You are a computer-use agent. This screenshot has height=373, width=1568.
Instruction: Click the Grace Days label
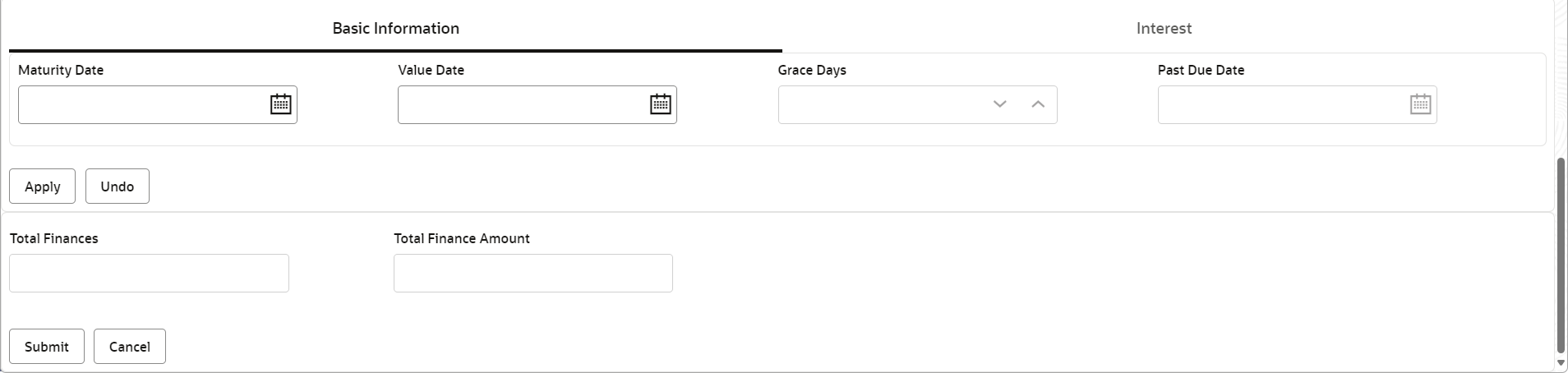pos(812,70)
